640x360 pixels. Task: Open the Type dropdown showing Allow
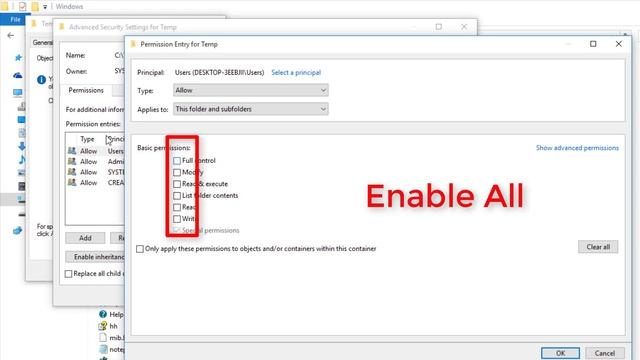pos(251,90)
